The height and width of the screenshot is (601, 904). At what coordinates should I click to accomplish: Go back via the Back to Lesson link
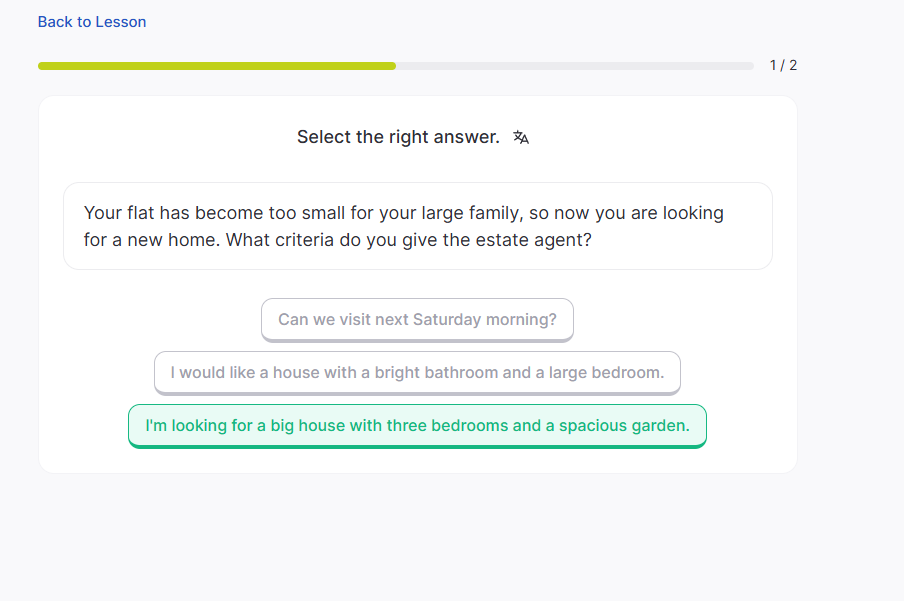(92, 22)
